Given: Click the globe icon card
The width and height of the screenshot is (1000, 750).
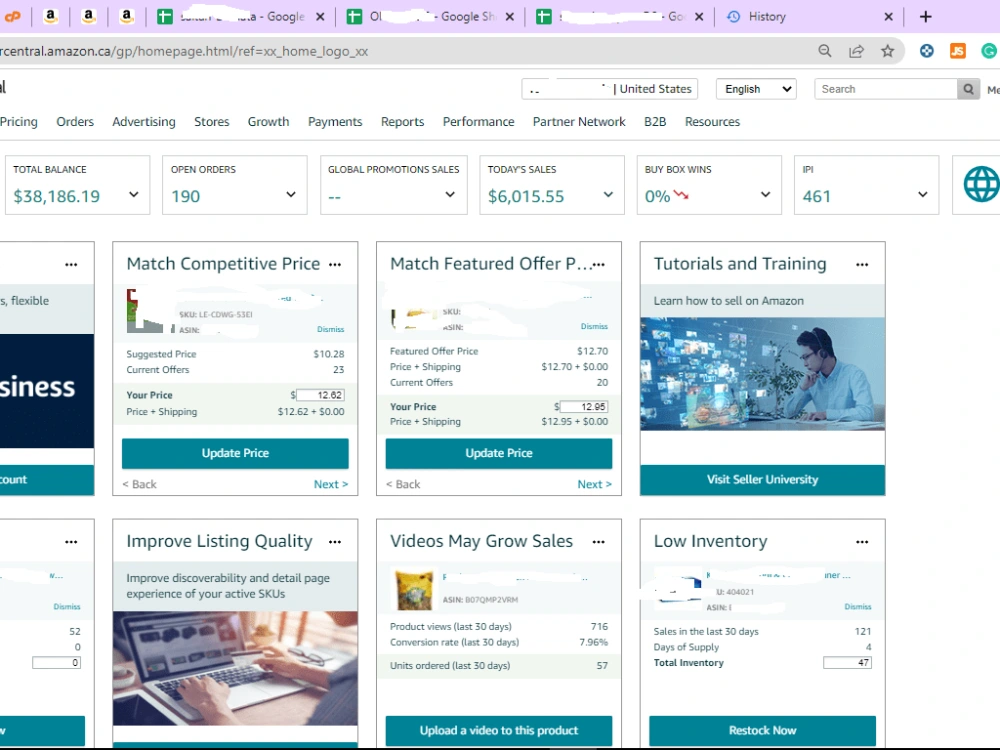Looking at the screenshot, I should [x=980, y=184].
